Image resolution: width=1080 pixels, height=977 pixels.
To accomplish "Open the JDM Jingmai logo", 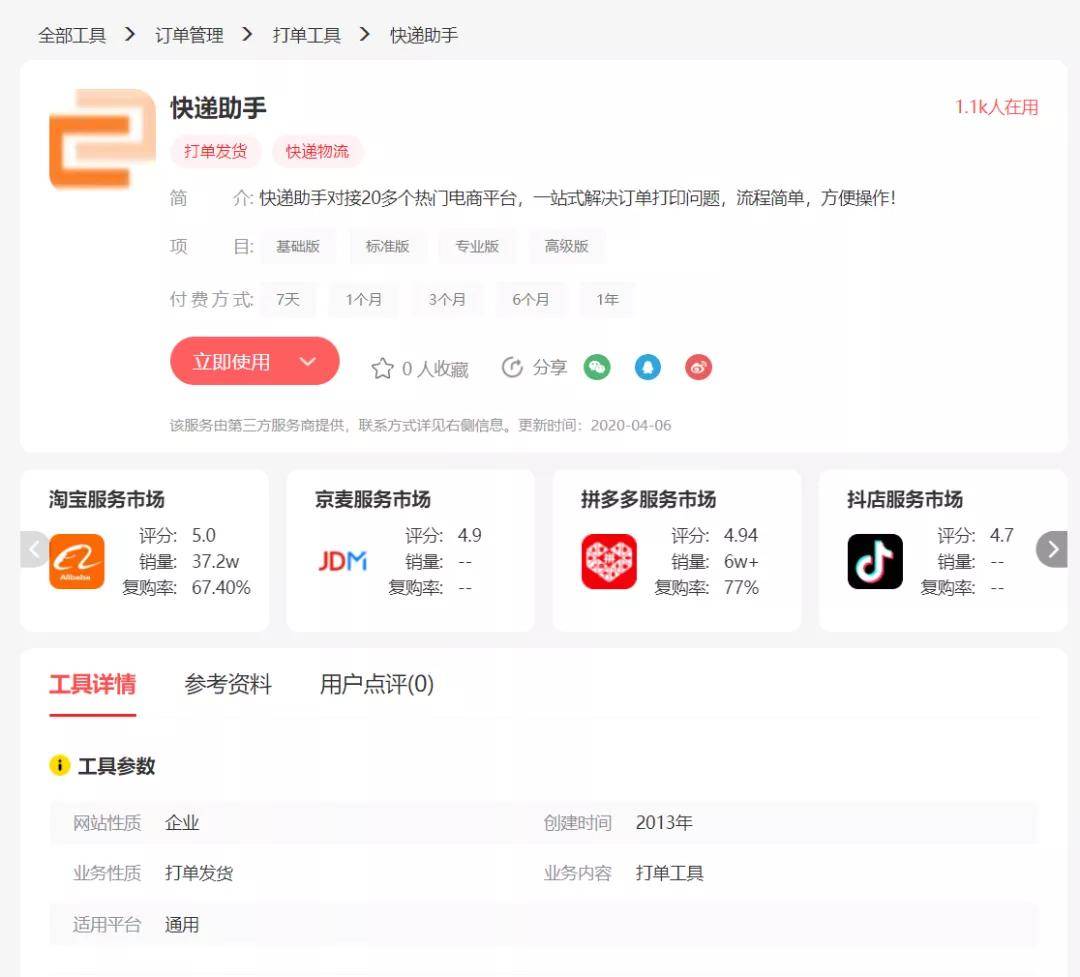I will coord(342,561).
